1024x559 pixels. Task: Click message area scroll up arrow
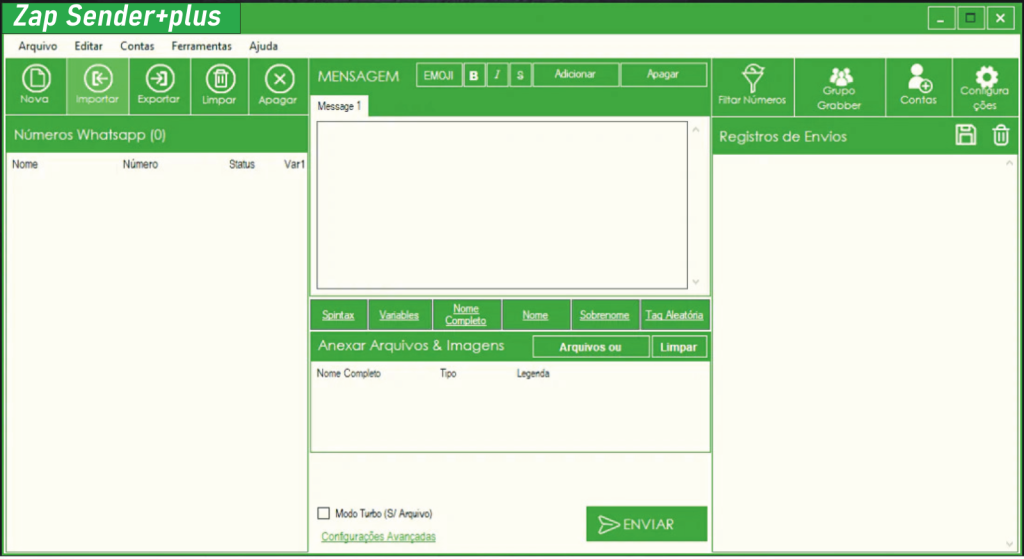[x=696, y=130]
